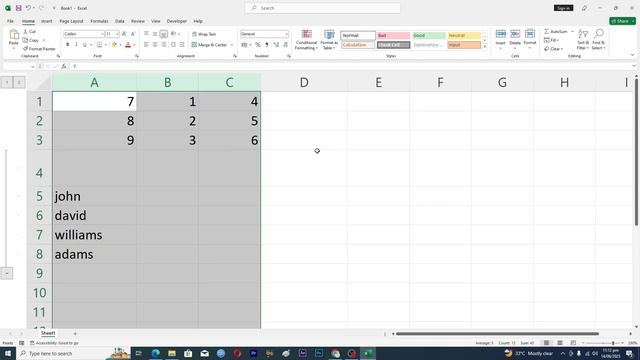
Task: Toggle Center horizontal alignment
Action: click(x=155, y=45)
